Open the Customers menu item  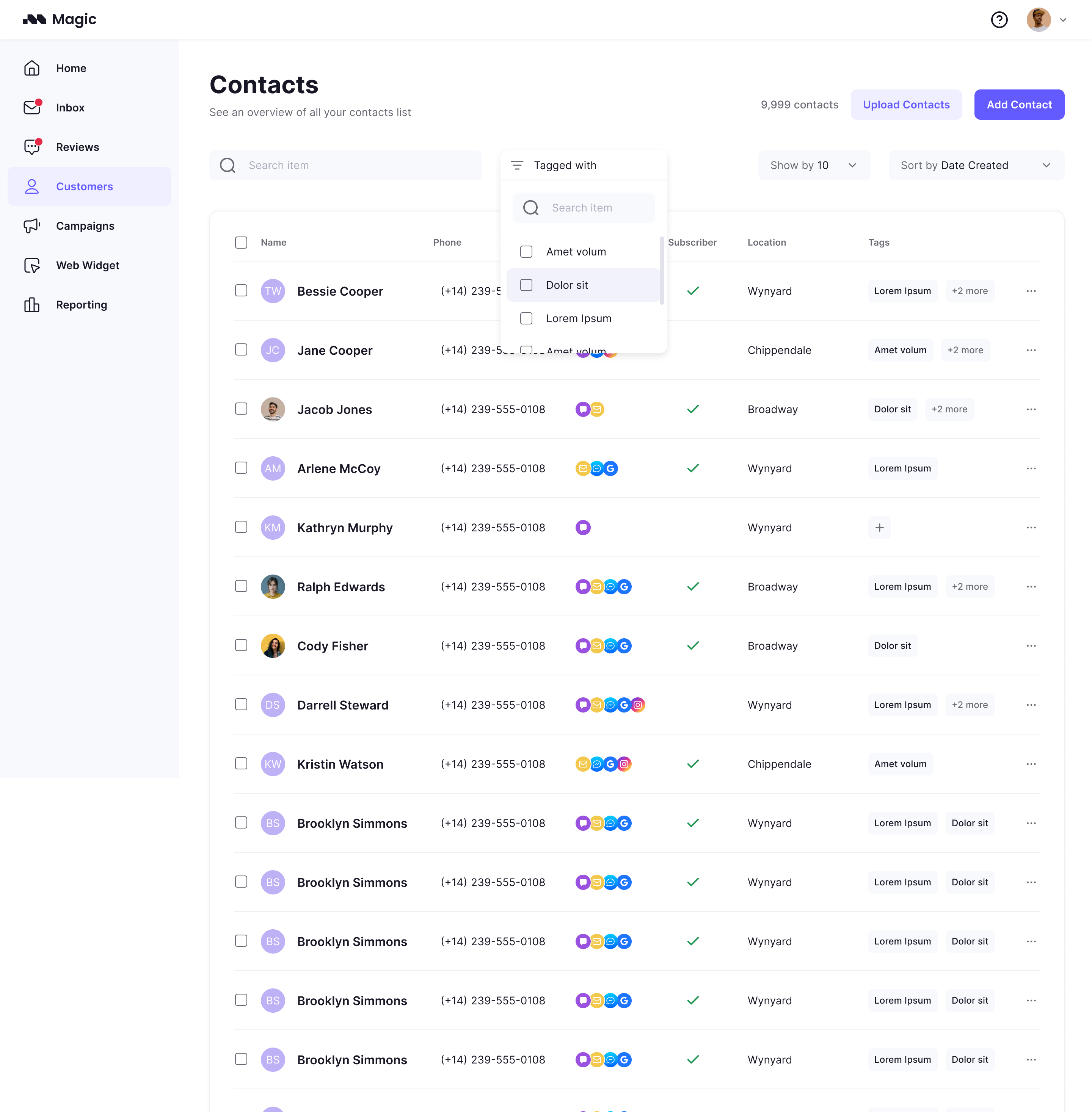[x=84, y=186]
